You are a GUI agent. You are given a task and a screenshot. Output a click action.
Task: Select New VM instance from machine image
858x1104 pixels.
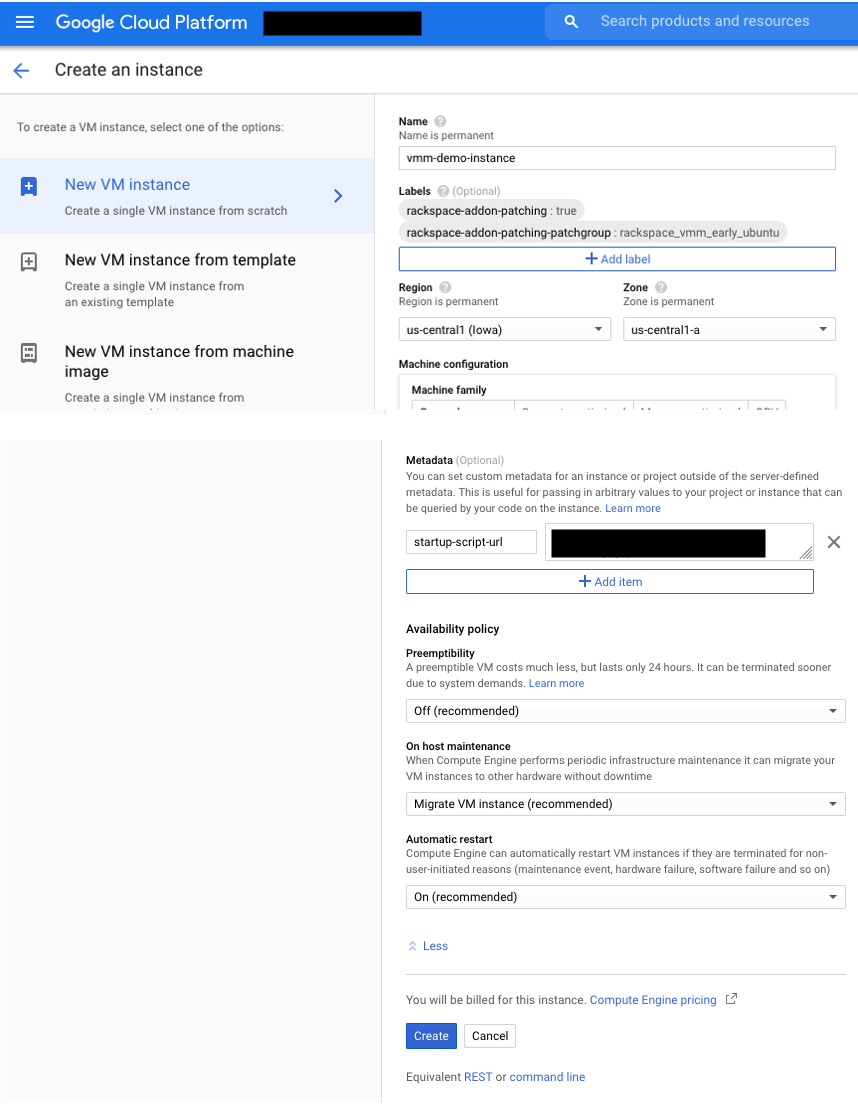pos(179,361)
